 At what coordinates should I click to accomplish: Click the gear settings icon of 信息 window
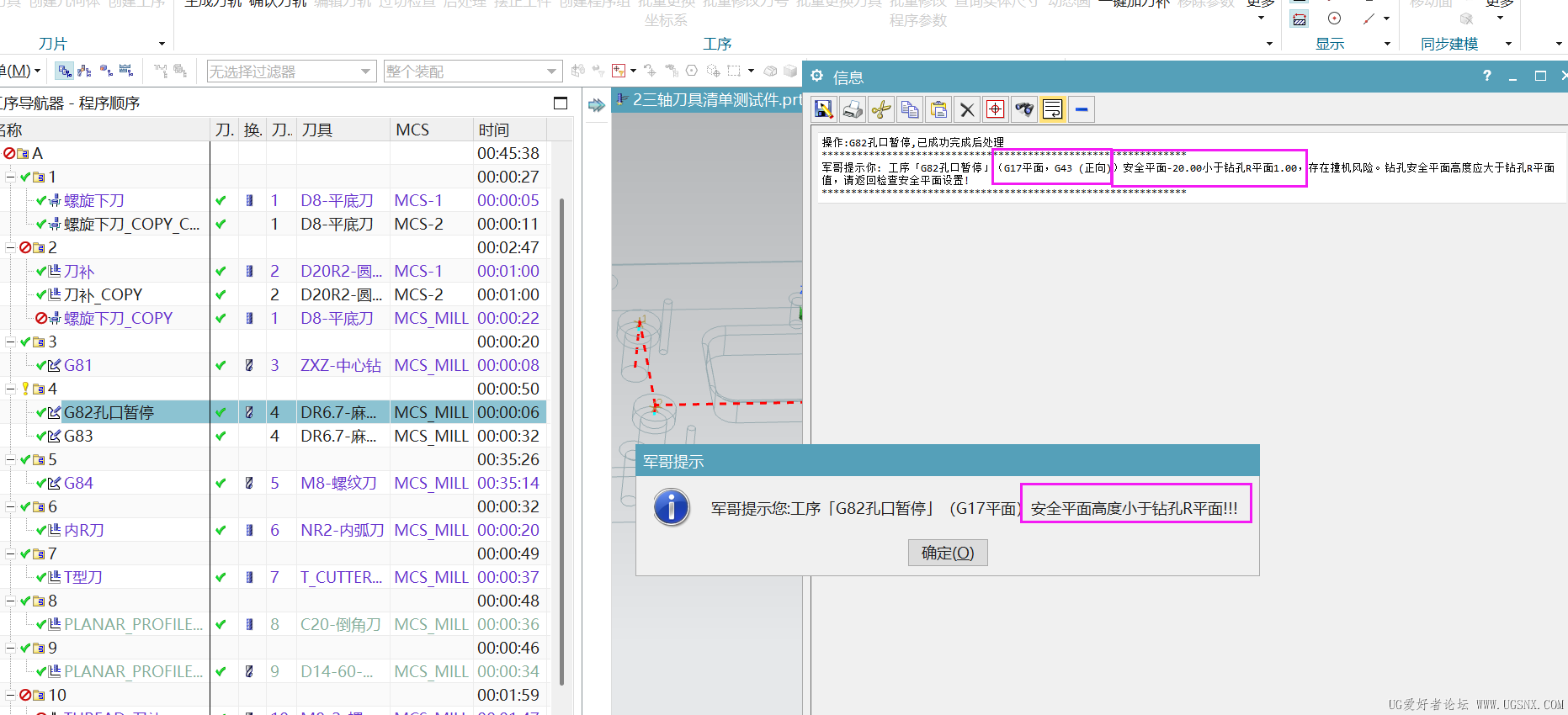click(816, 77)
